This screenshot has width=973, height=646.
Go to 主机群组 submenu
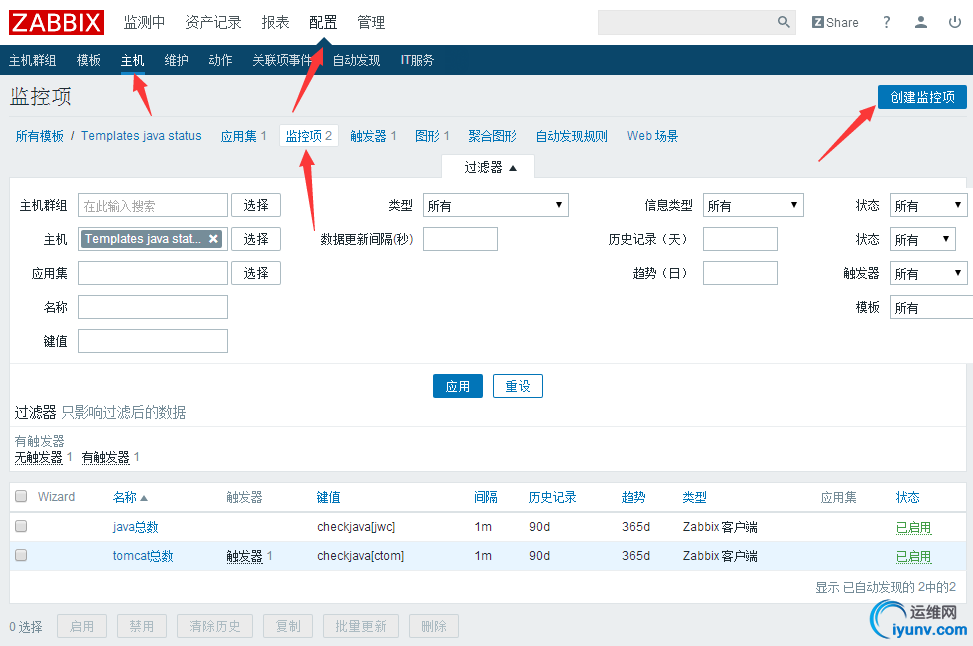point(32,60)
